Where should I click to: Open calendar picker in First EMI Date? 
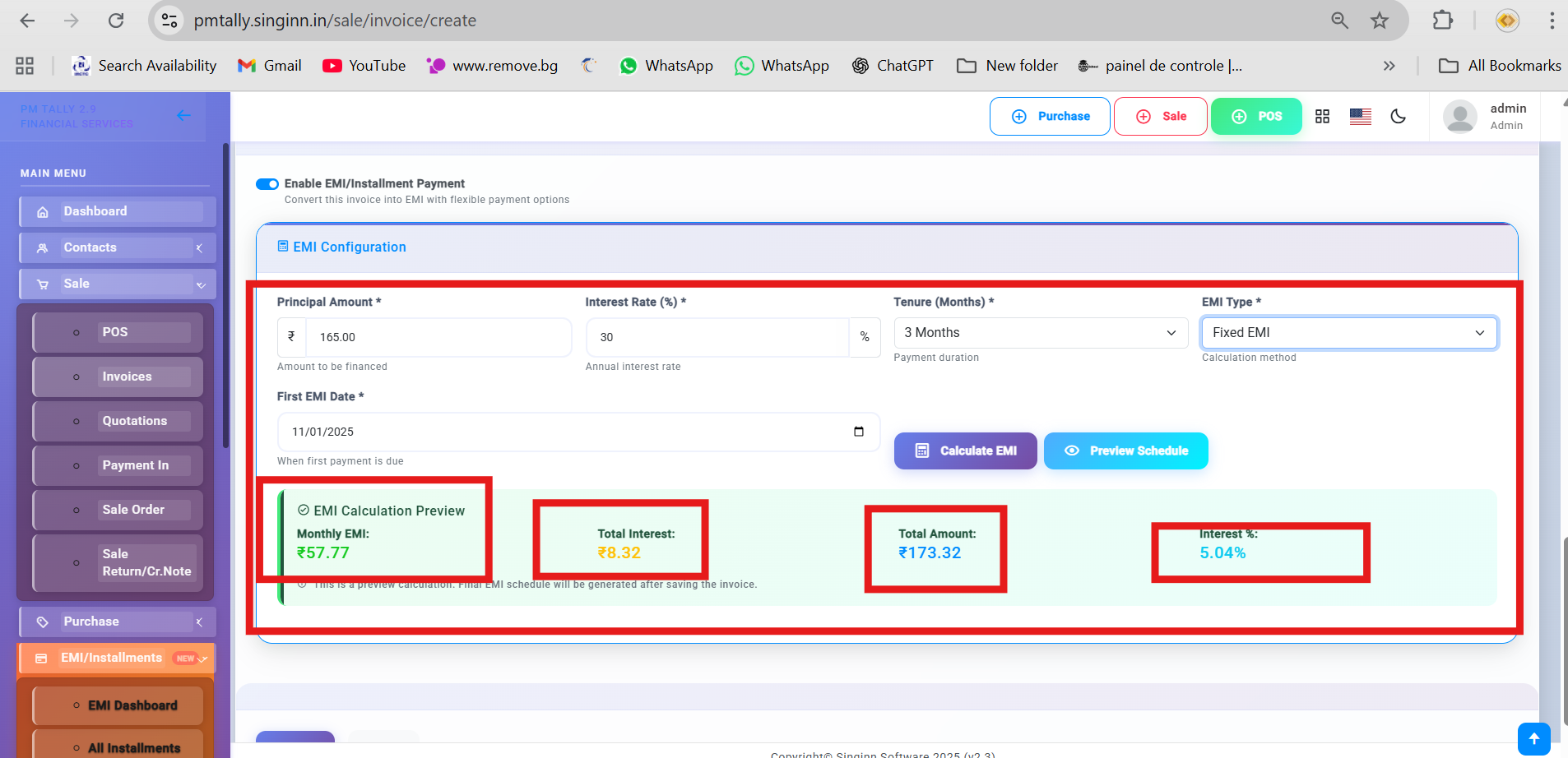(859, 432)
